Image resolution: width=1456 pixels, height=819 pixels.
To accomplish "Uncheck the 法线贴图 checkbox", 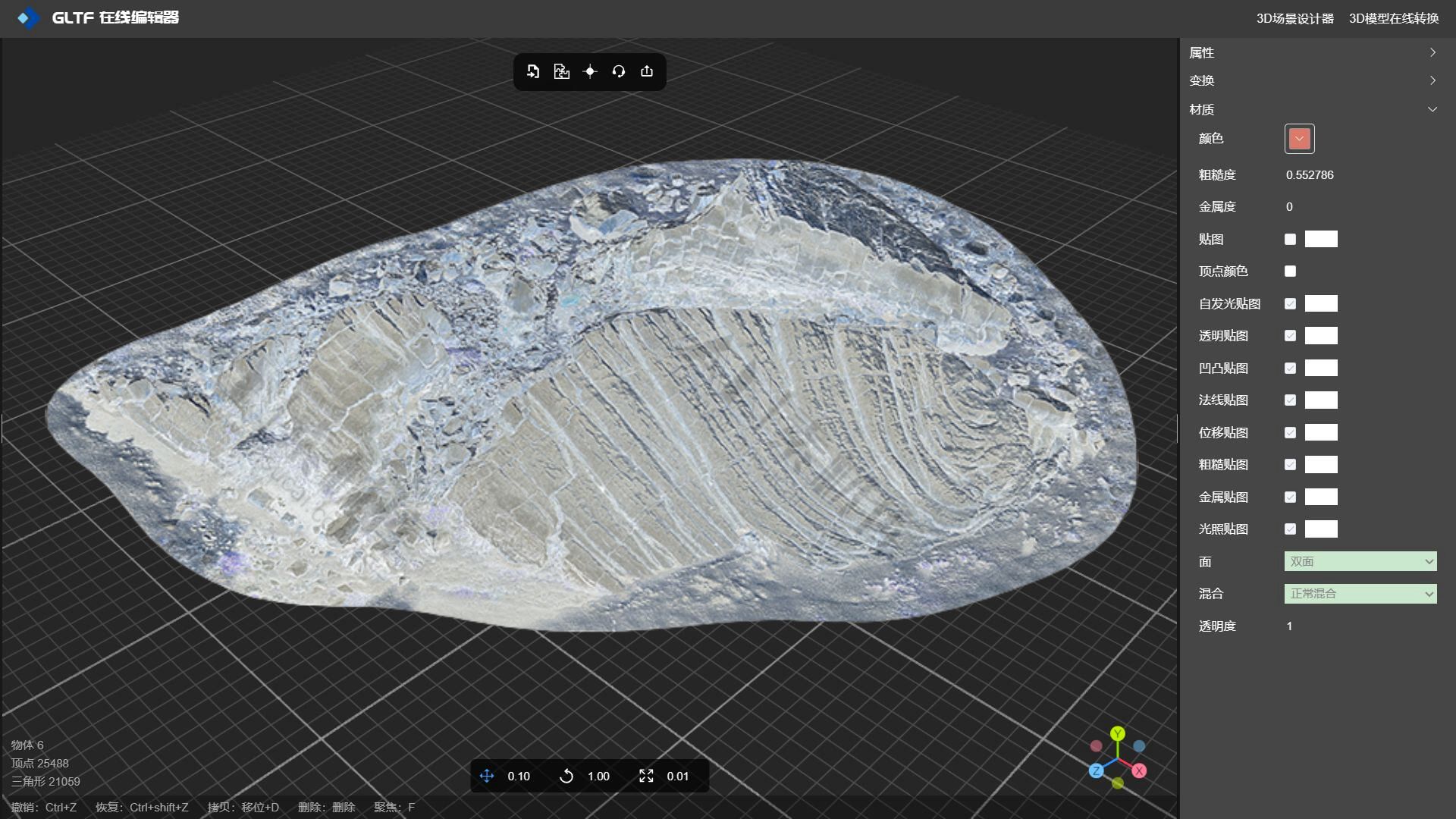I will tap(1290, 400).
